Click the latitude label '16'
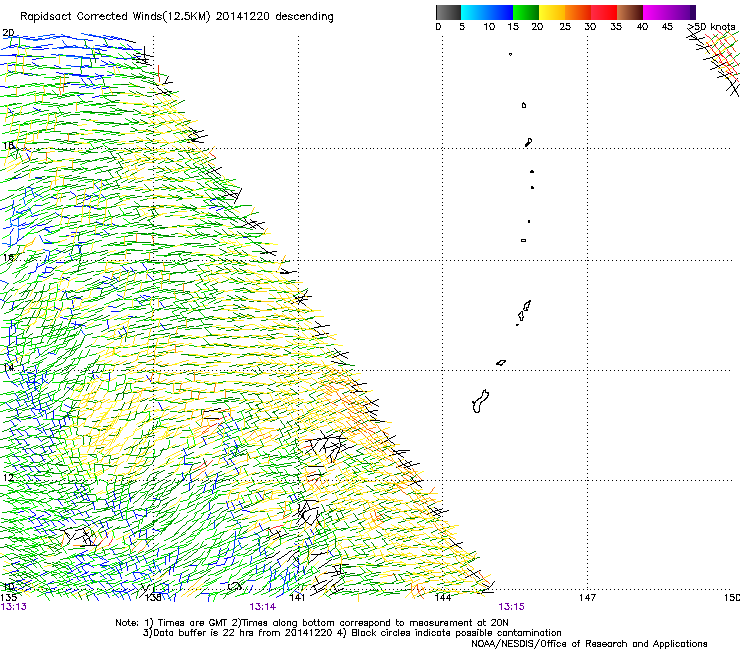 tap(8, 258)
